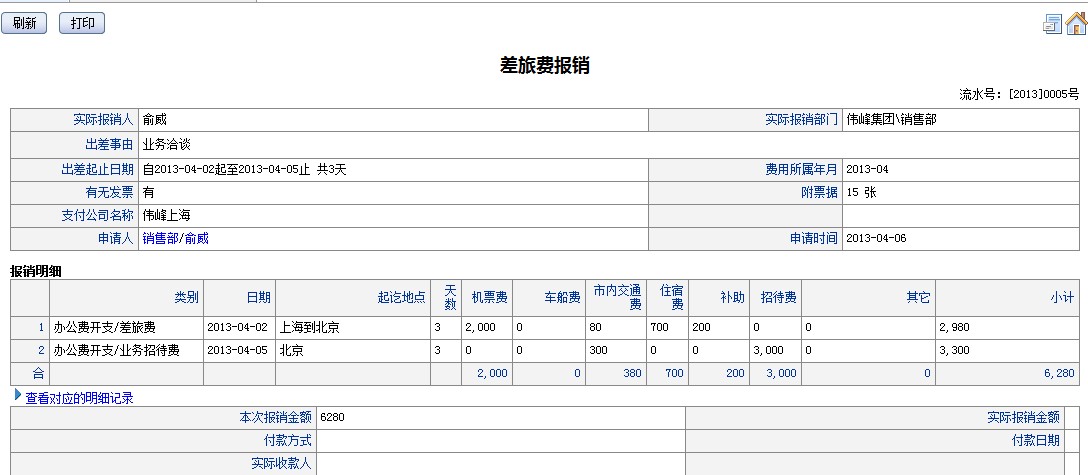Click the 打印 print button
This screenshot has height=475, width=1088.
coord(82,23)
